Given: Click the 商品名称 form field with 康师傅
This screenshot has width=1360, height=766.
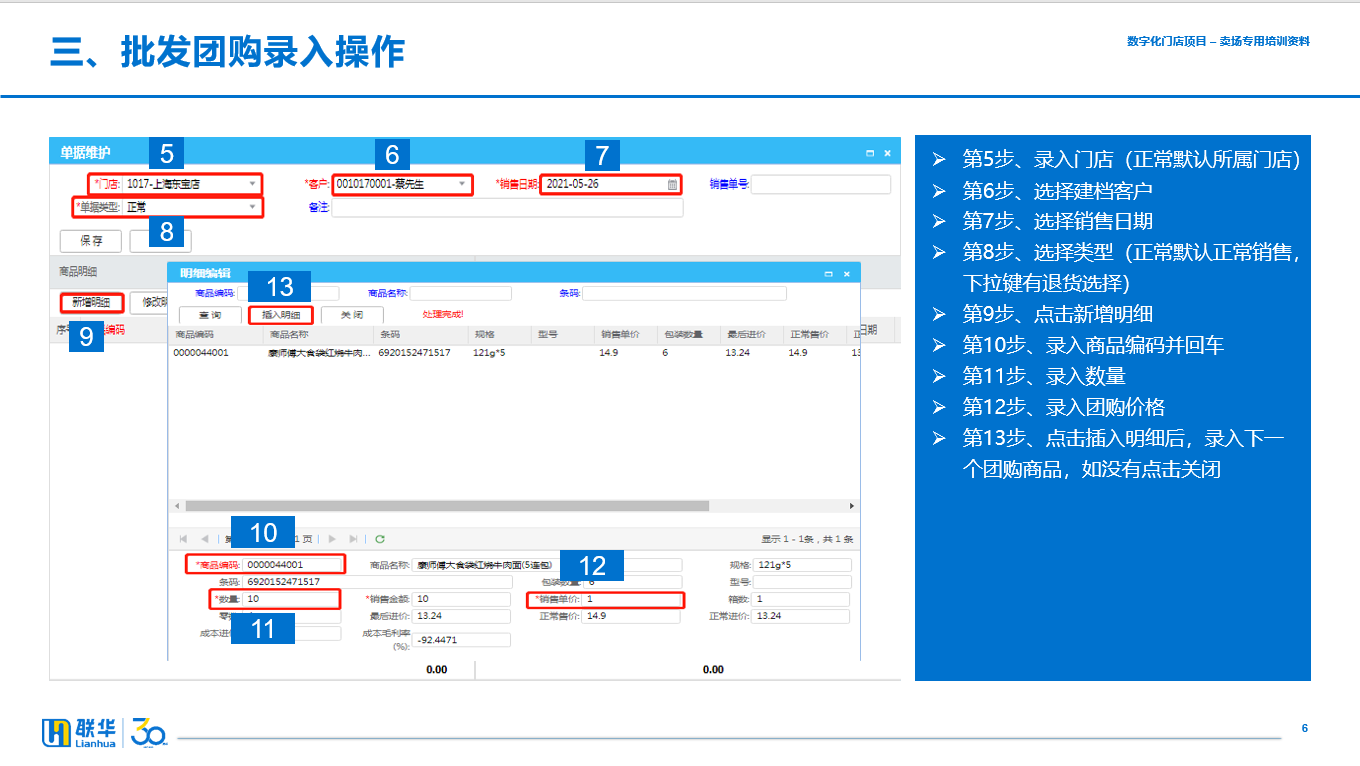Looking at the screenshot, I should [x=548, y=565].
